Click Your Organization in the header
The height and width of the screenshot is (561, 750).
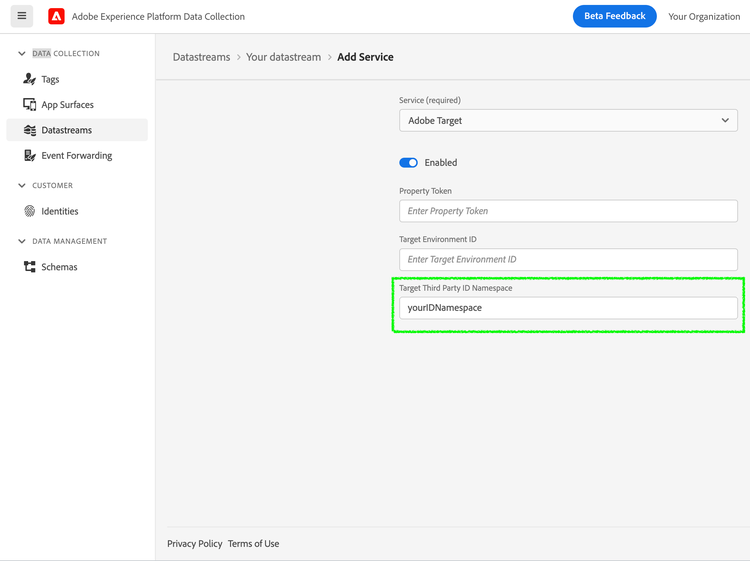[704, 16]
